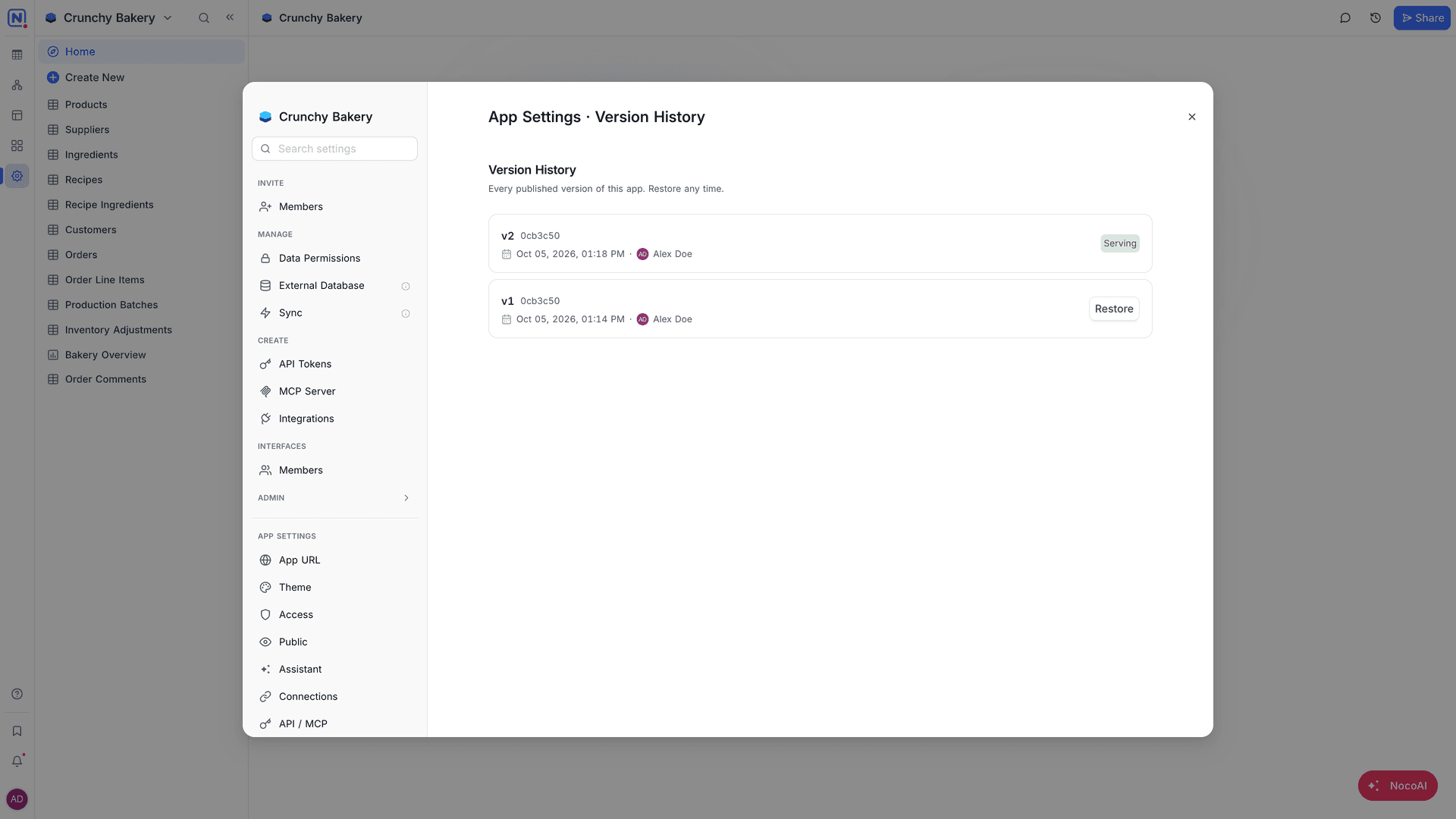Viewport: 1456px width, 819px height.
Task: Open the notifications bell icon
Action: coord(17,761)
